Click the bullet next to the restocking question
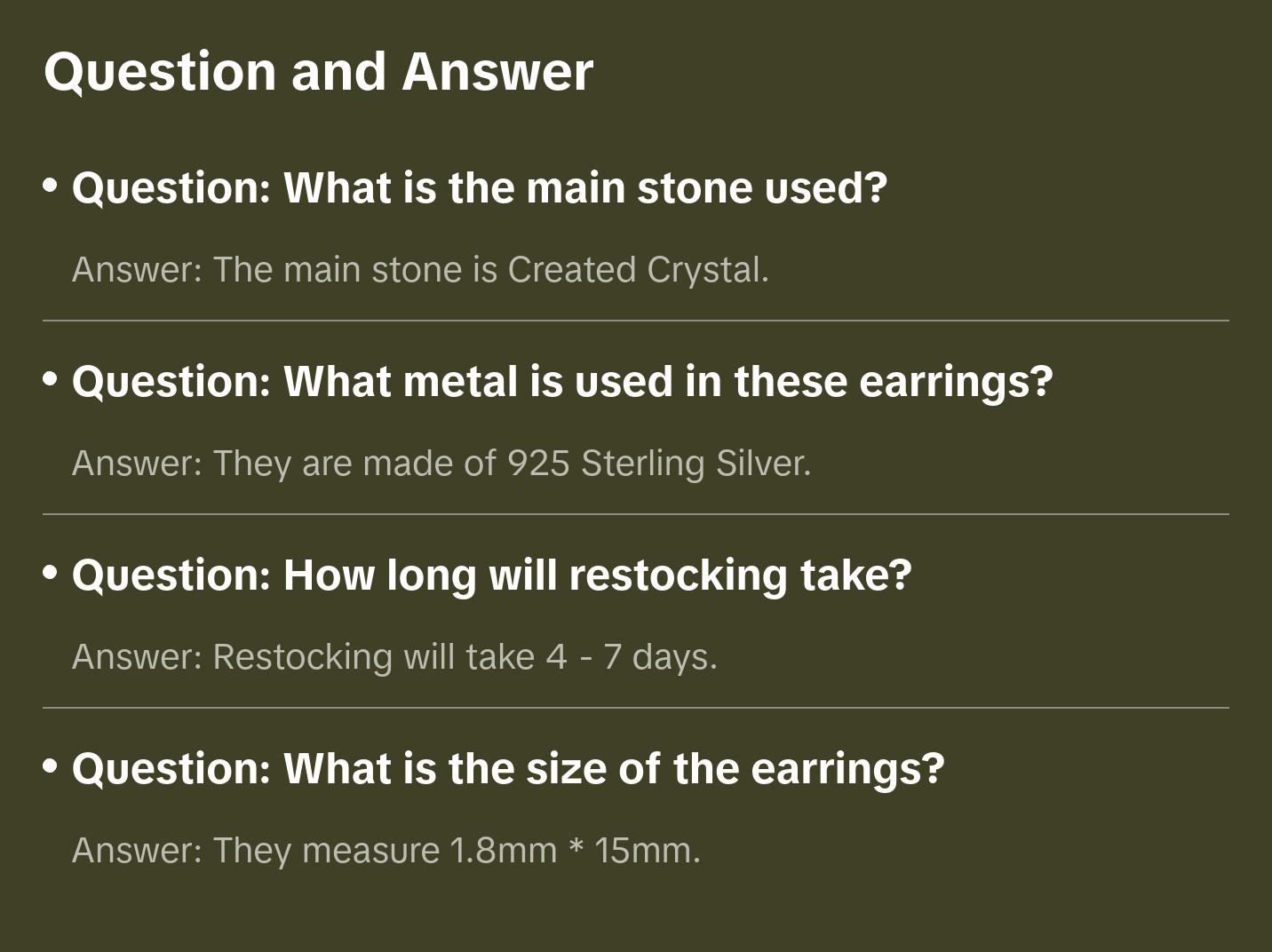The width and height of the screenshot is (1272, 952). [x=51, y=573]
